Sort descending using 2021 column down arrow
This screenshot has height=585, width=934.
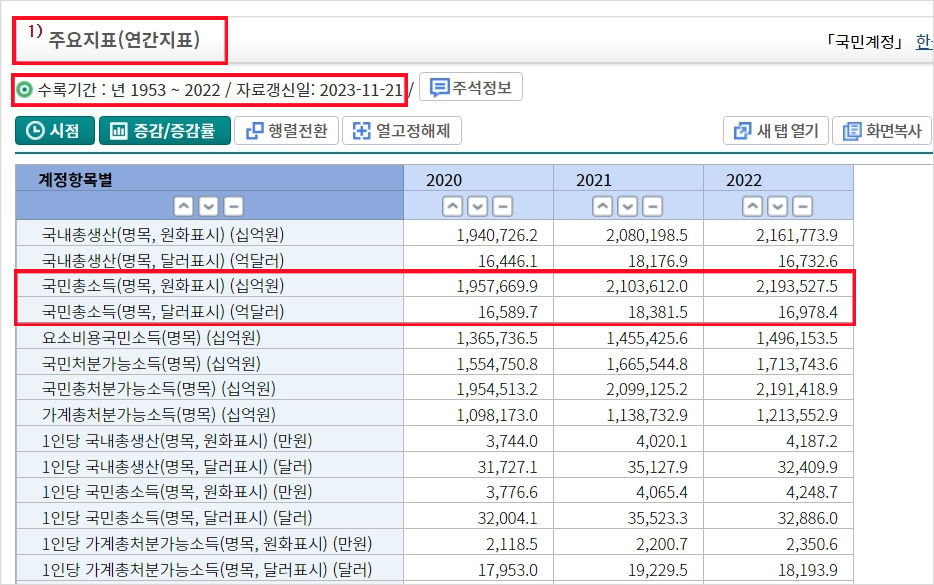pyautogui.click(x=628, y=207)
